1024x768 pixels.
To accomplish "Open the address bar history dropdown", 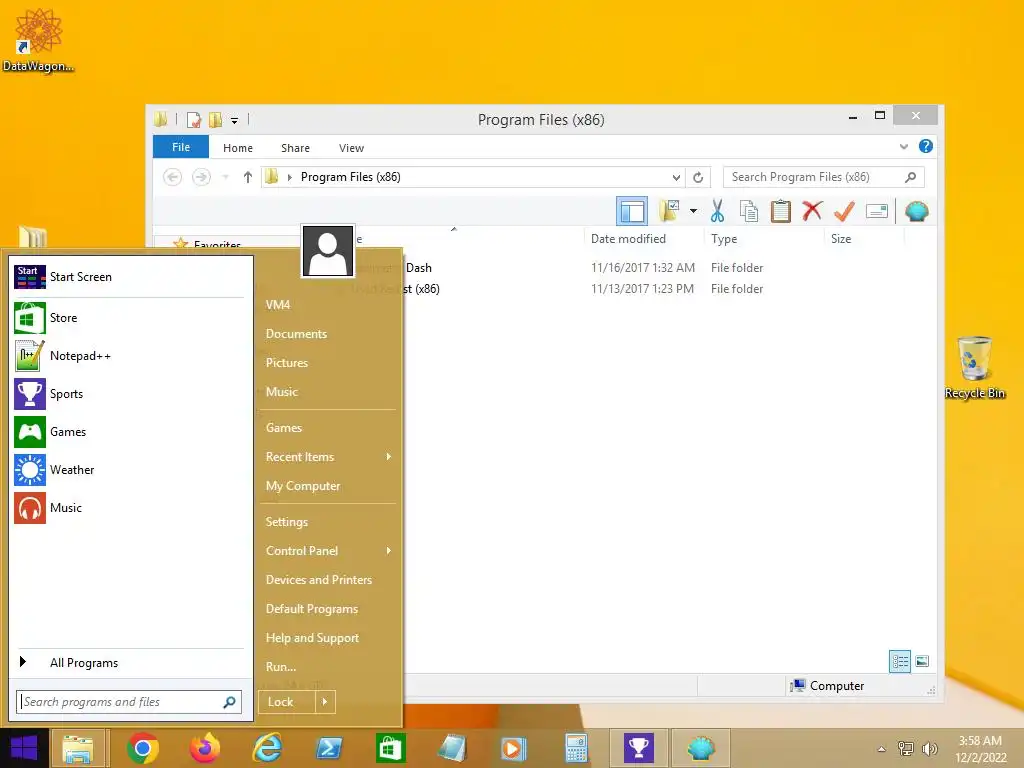I will (676, 177).
